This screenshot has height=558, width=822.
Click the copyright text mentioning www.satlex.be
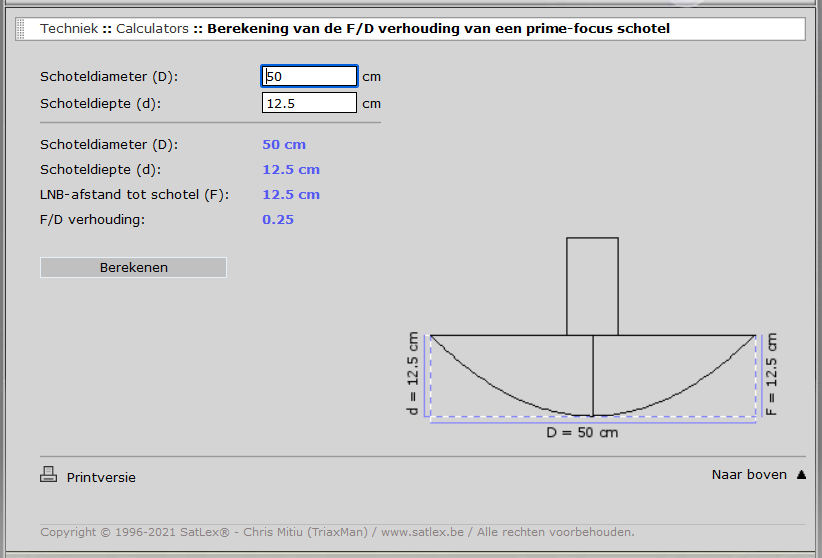point(337,532)
